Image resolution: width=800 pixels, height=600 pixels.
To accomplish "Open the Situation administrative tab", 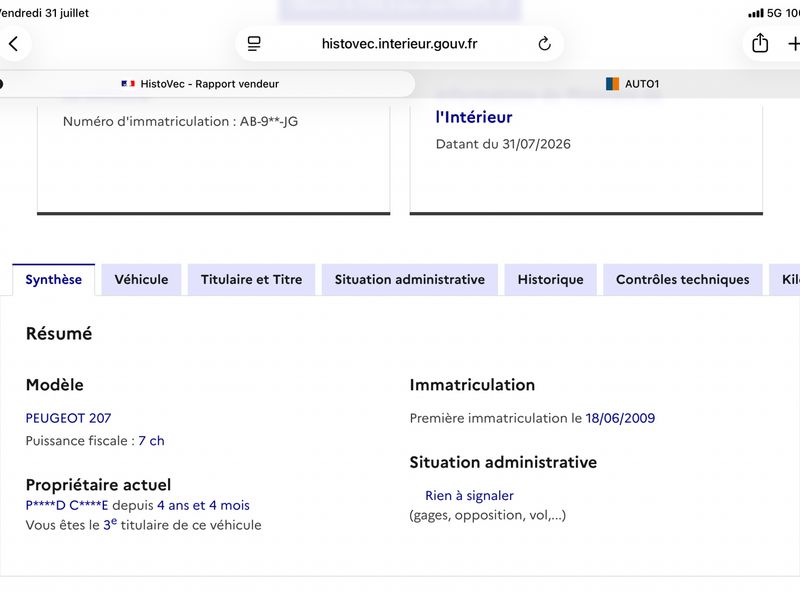I will [x=410, y=280].
